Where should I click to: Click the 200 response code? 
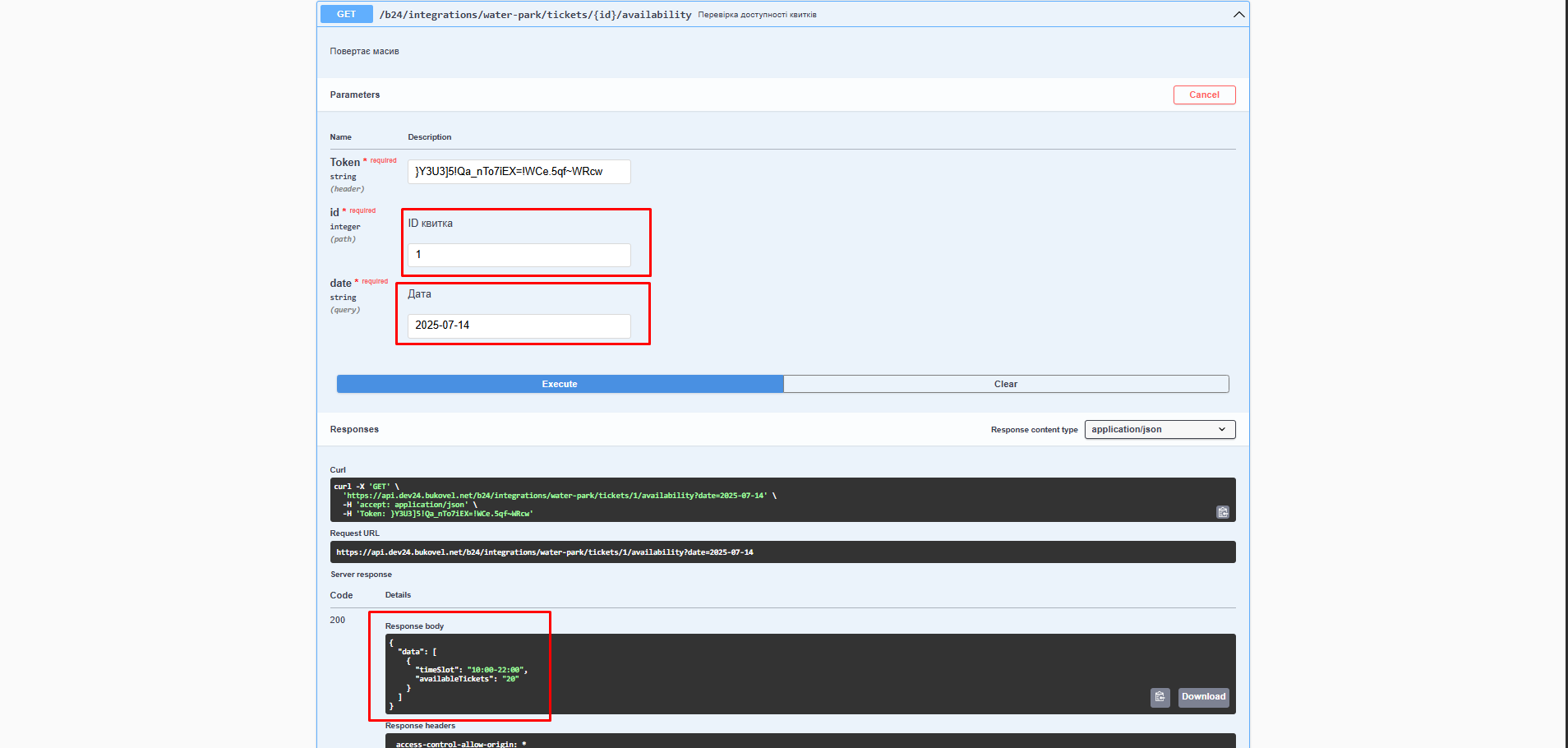tap(338, 620)
